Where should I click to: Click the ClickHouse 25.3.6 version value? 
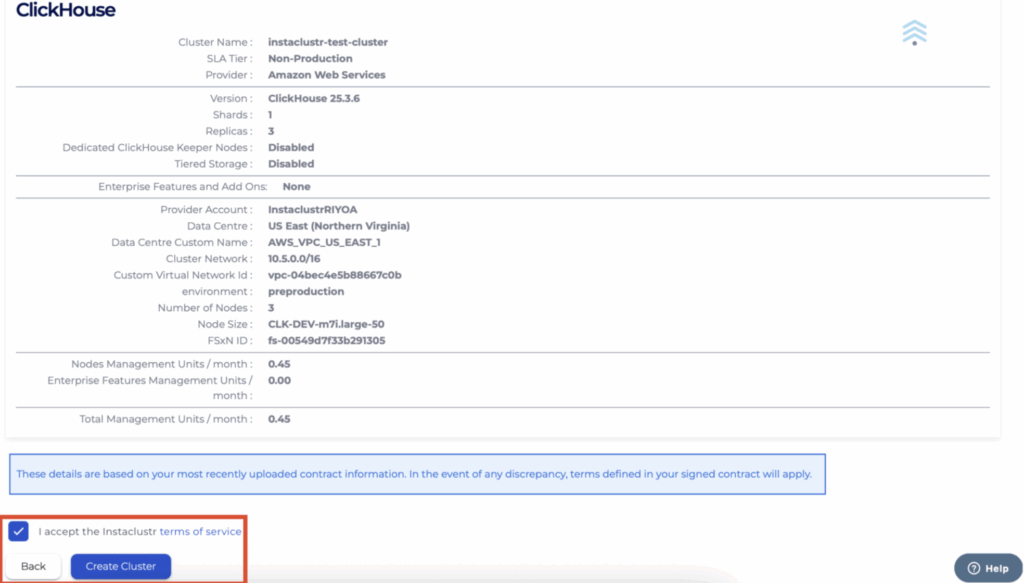315,99
